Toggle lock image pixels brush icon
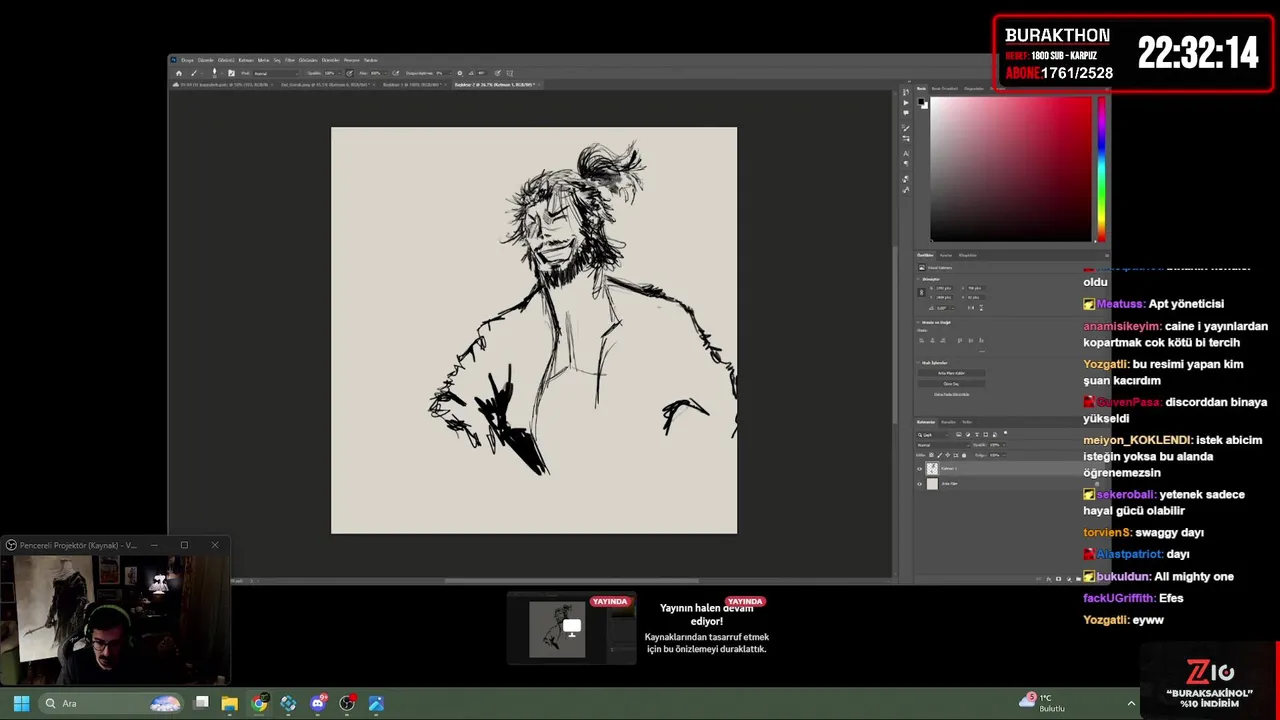Image resolution: width=1280 pixels, height=720 pixels. (x=940, y=455)
